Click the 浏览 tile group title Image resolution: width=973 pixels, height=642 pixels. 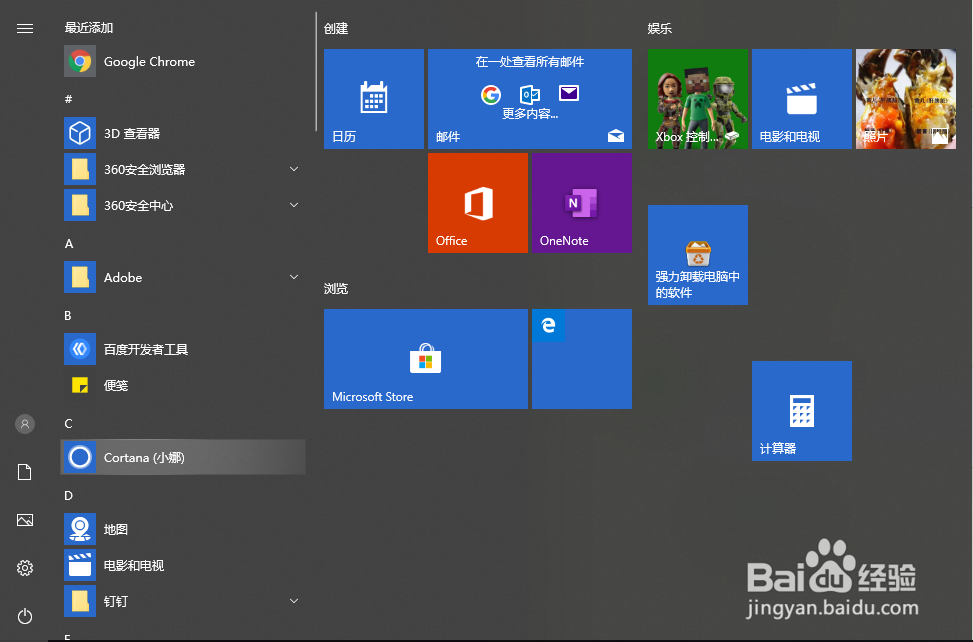[336, 288]
